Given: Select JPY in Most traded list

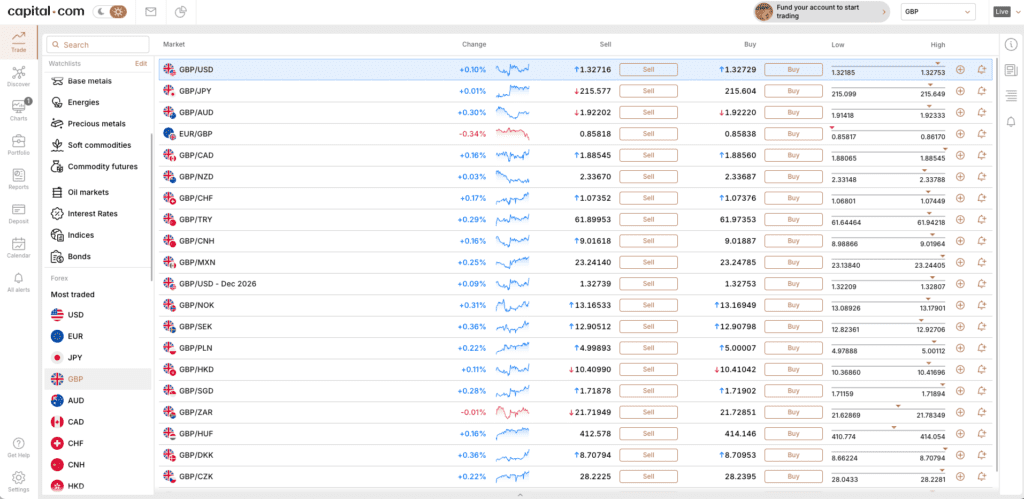Looking at the screenshot, I should (x=74, y=358).
